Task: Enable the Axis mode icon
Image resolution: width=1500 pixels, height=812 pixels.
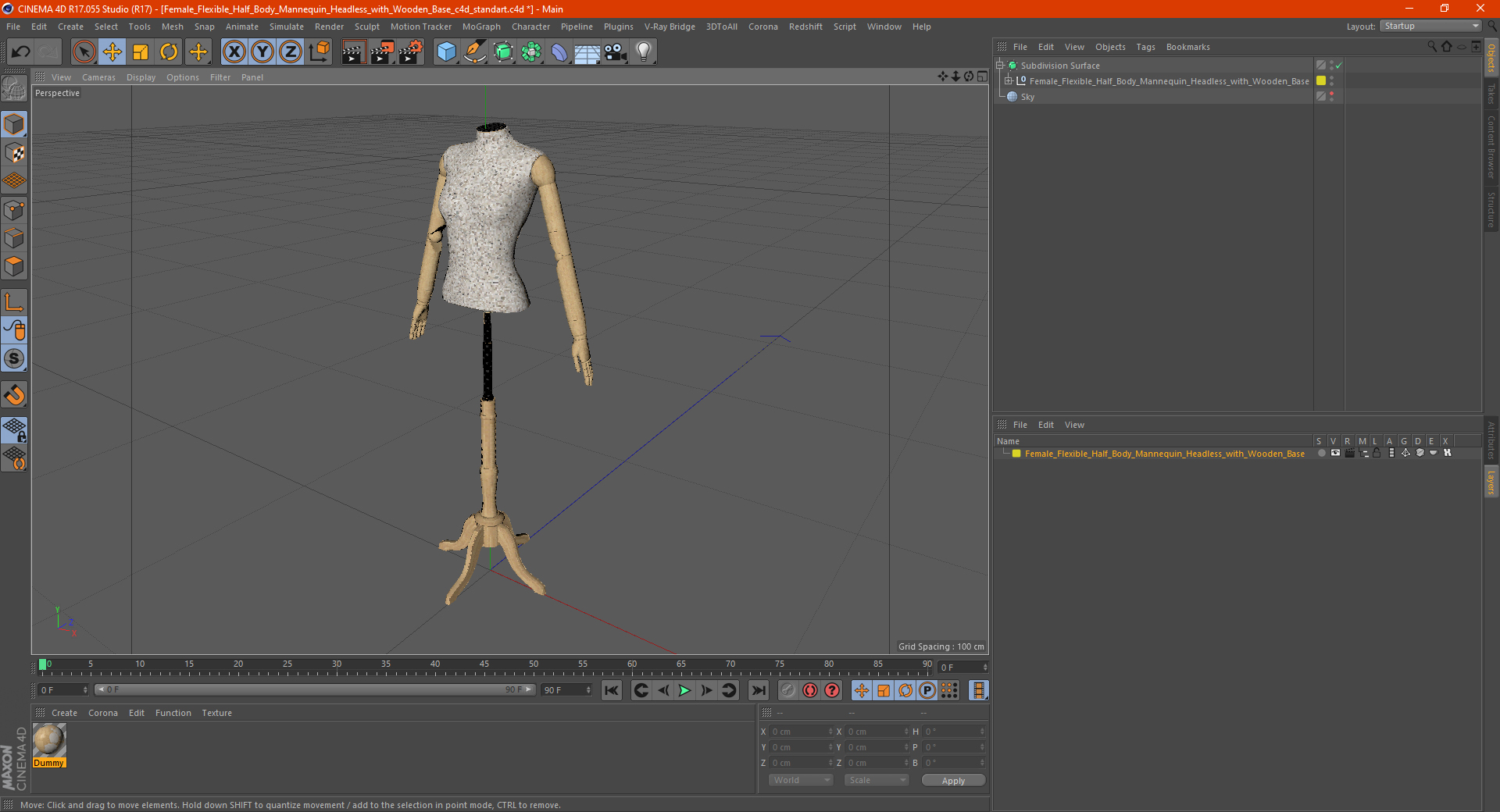Action: click(14, 302)
